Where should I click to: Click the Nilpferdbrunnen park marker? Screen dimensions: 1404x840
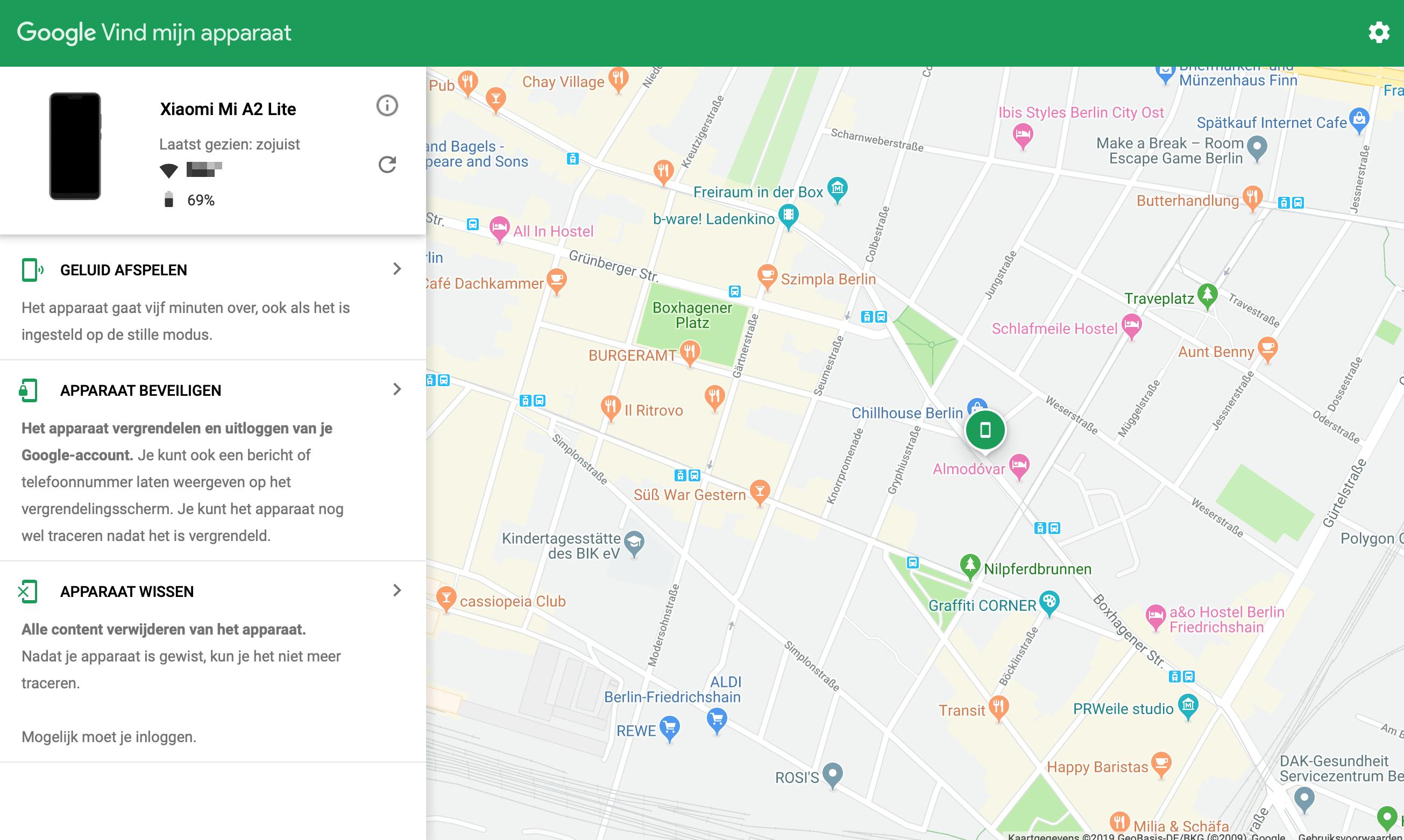970,565
